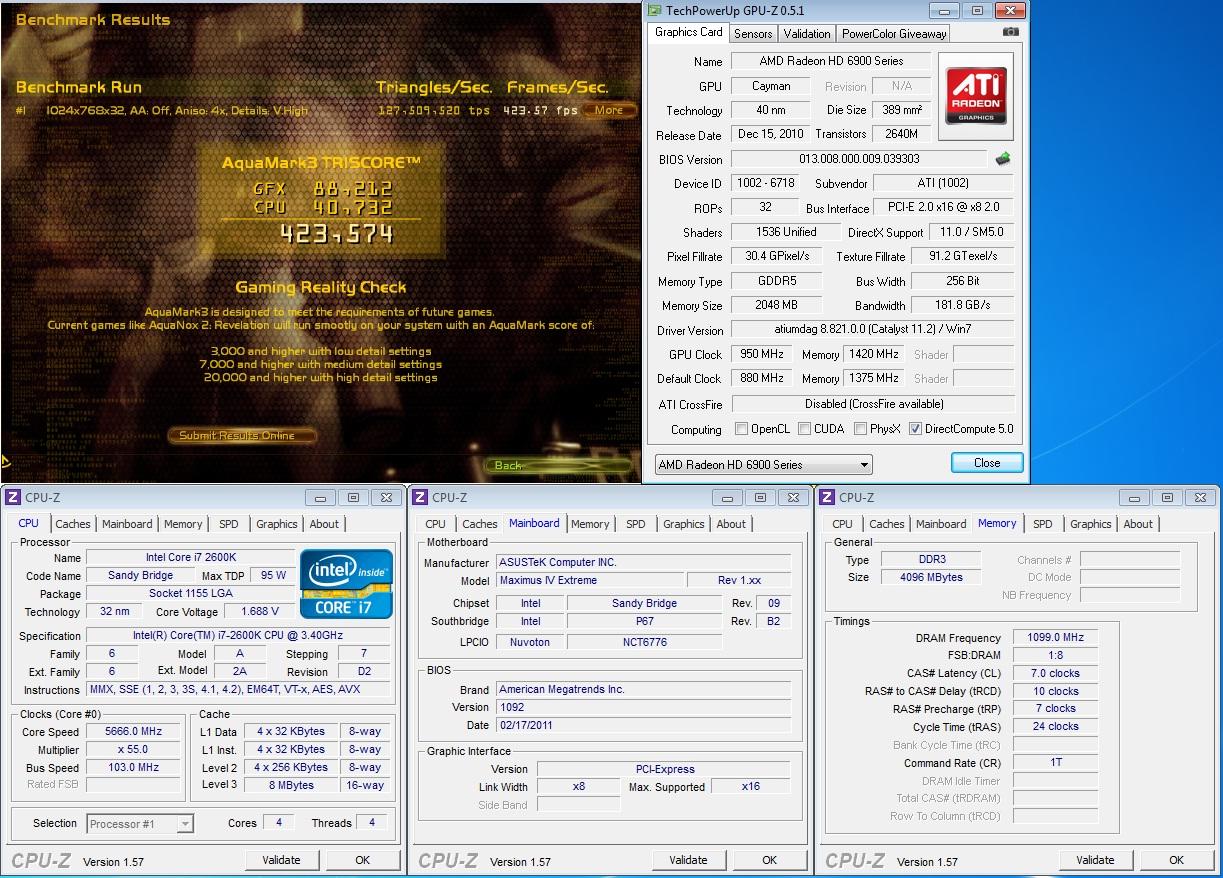
Task: Click the GPU-Z title bar app icon
Action: tap(654, 11)
